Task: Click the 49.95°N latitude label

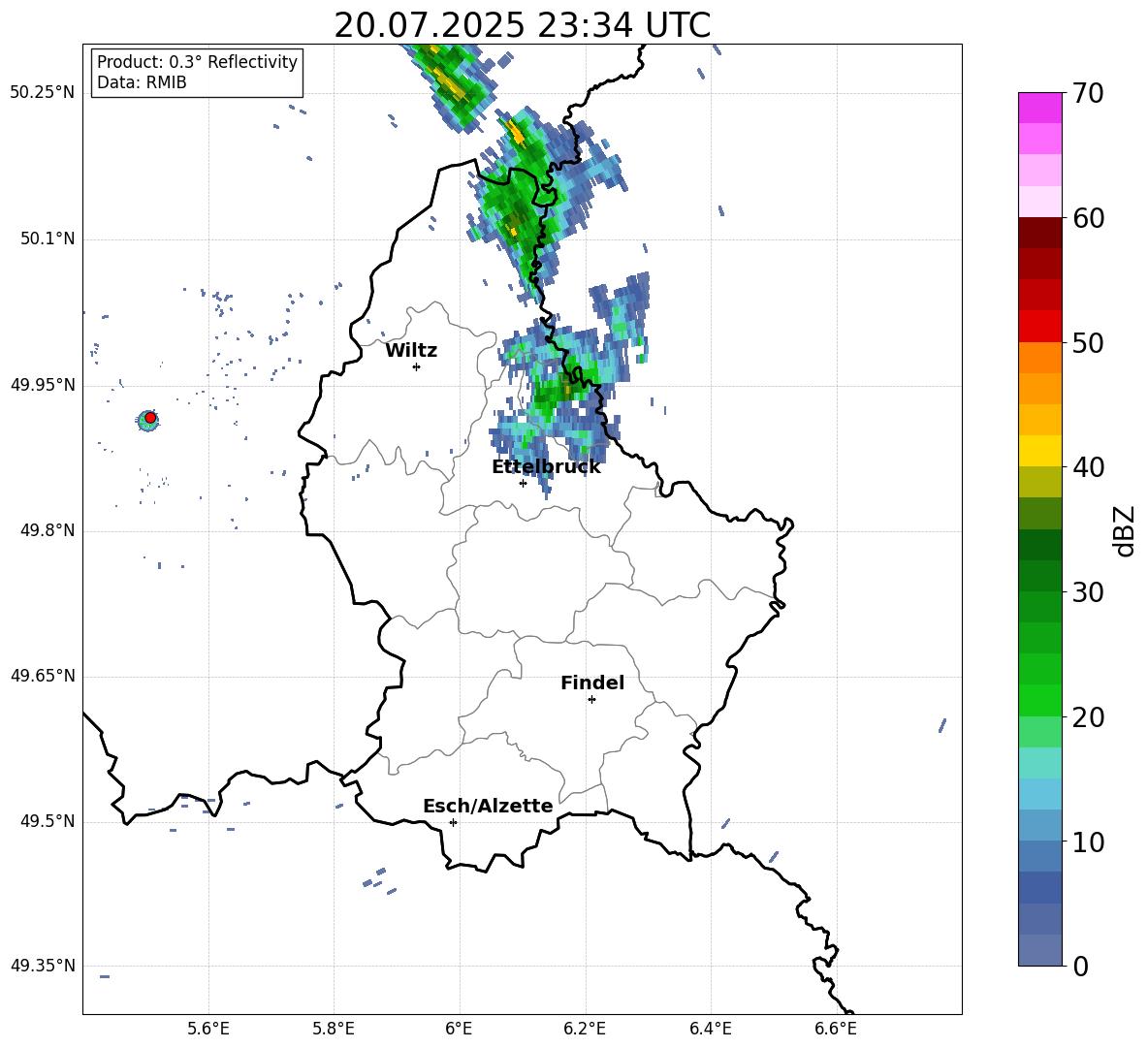Action: click(x=42, y=385)
